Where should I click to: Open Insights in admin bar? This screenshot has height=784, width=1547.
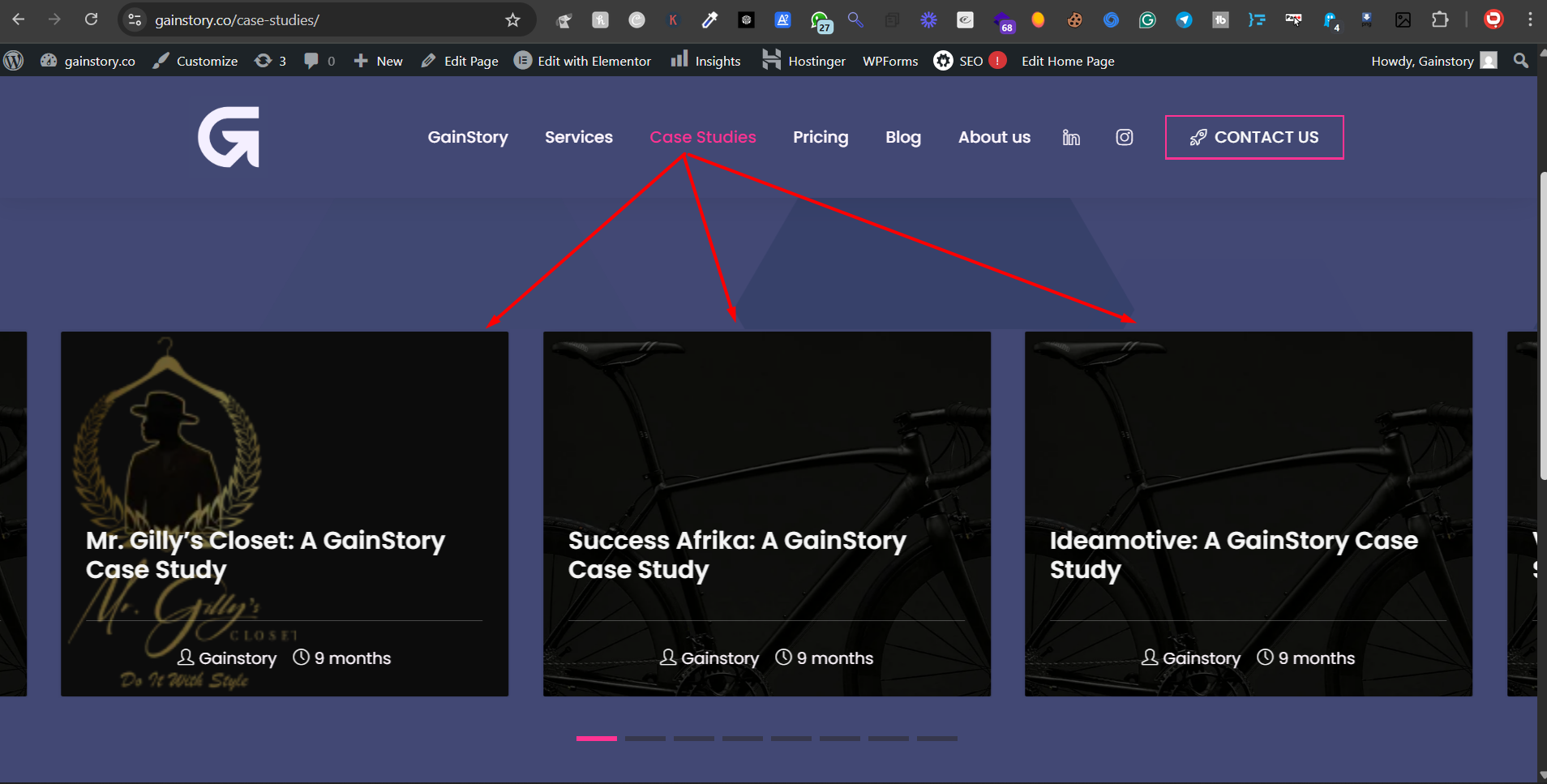click(705, 61)
